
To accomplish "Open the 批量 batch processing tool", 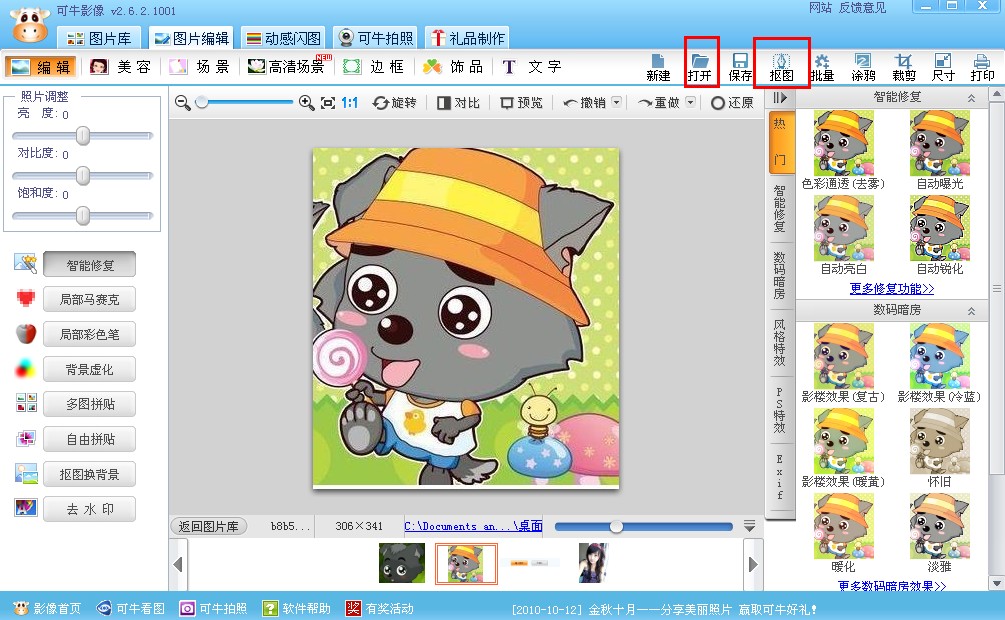I will (x=822, y=67).
